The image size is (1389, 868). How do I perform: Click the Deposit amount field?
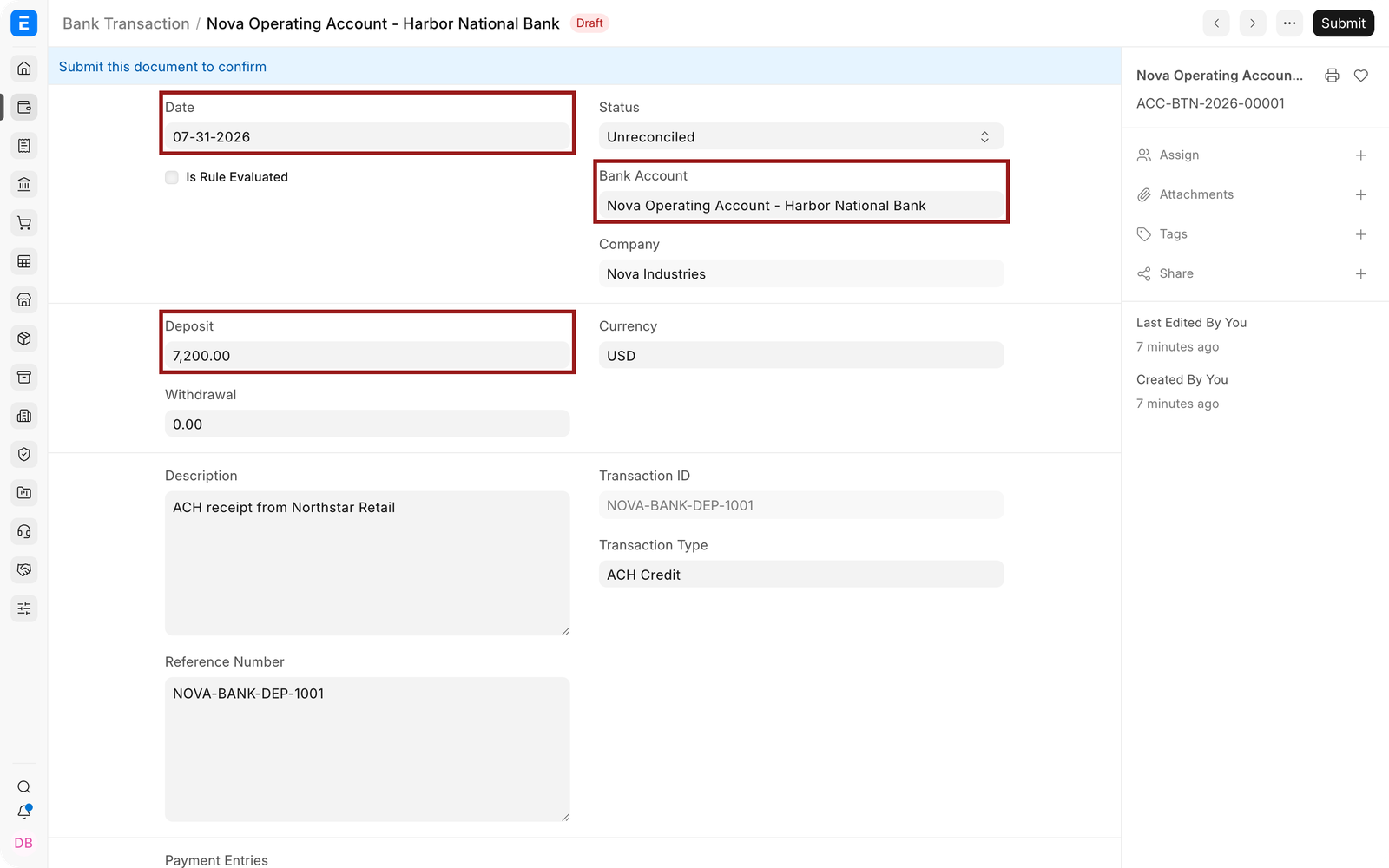[367, 355]
